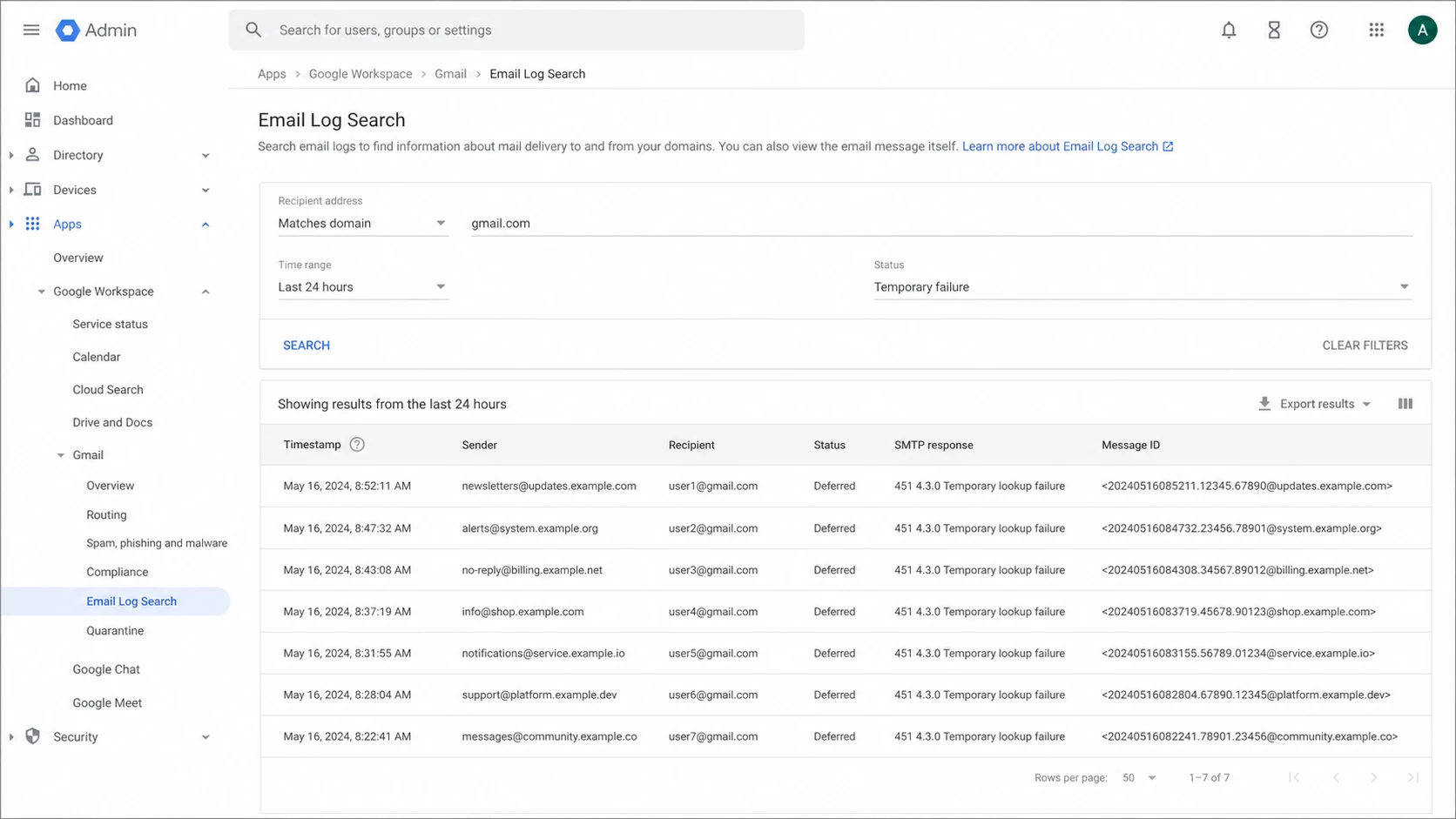Click the Devices icon in sidebar
This screenshot has height=819, width=1456.
coord(32,189)
